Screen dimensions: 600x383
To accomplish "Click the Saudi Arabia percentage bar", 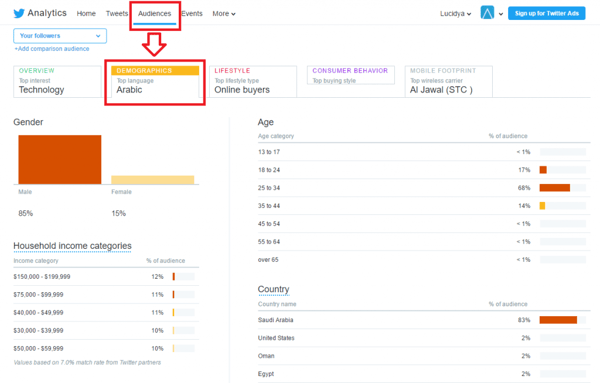I will (558, 320).
